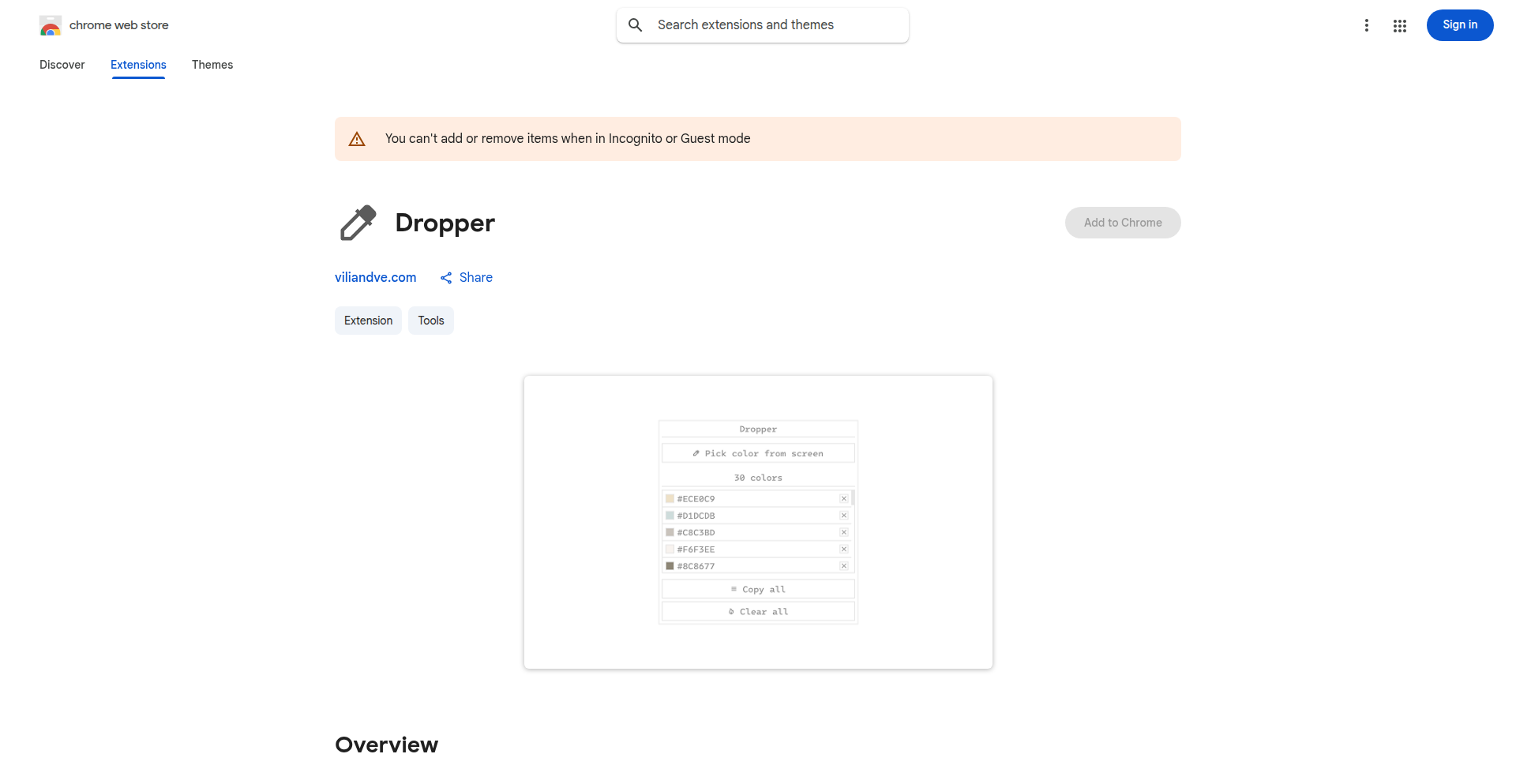Click the eyedropper icon on Pick color from screen
The height and width of the screenshot is (784, 1516).
(x=696, y=453)
